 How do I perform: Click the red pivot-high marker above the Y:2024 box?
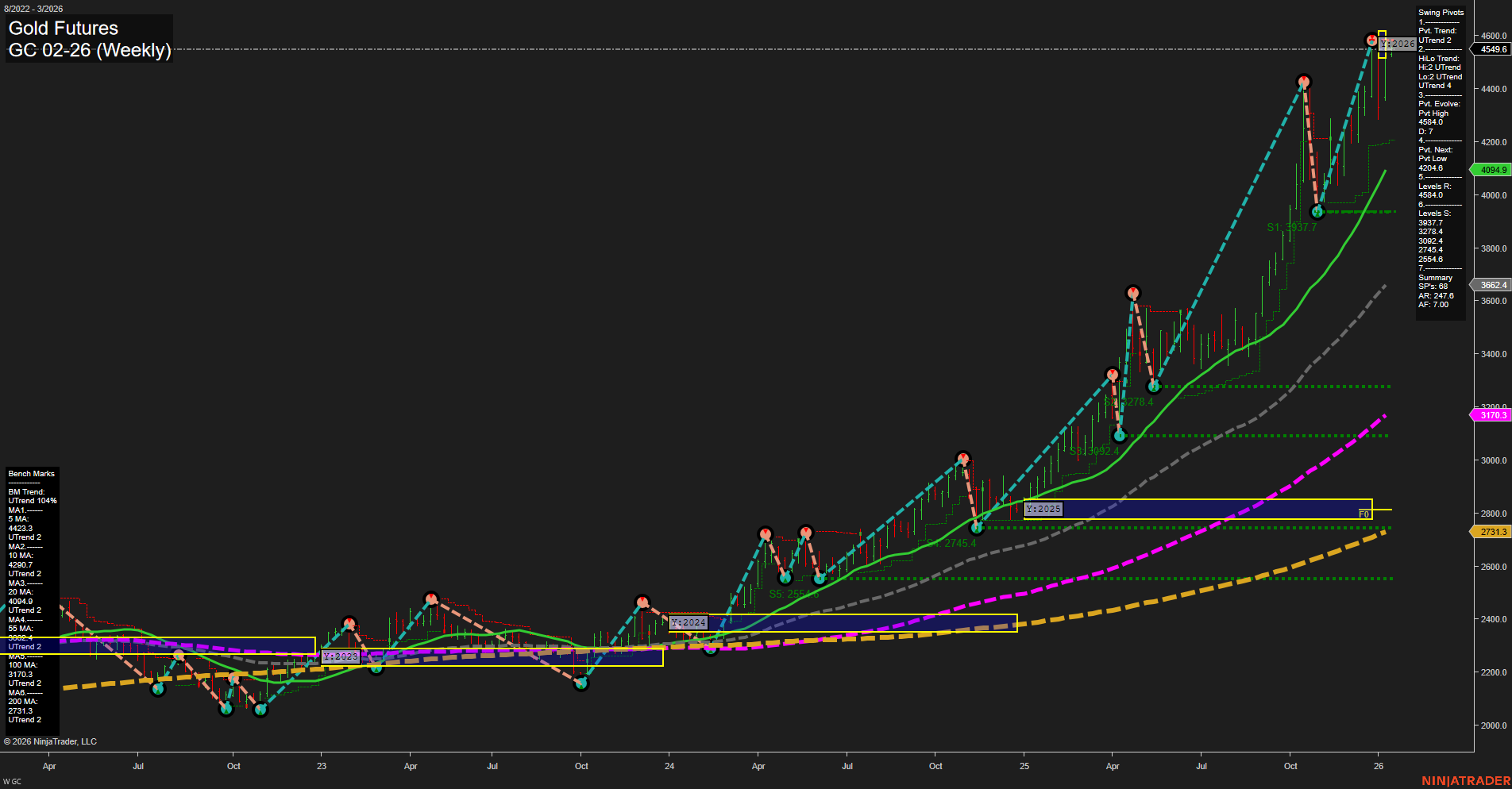(x=642, y=601)
